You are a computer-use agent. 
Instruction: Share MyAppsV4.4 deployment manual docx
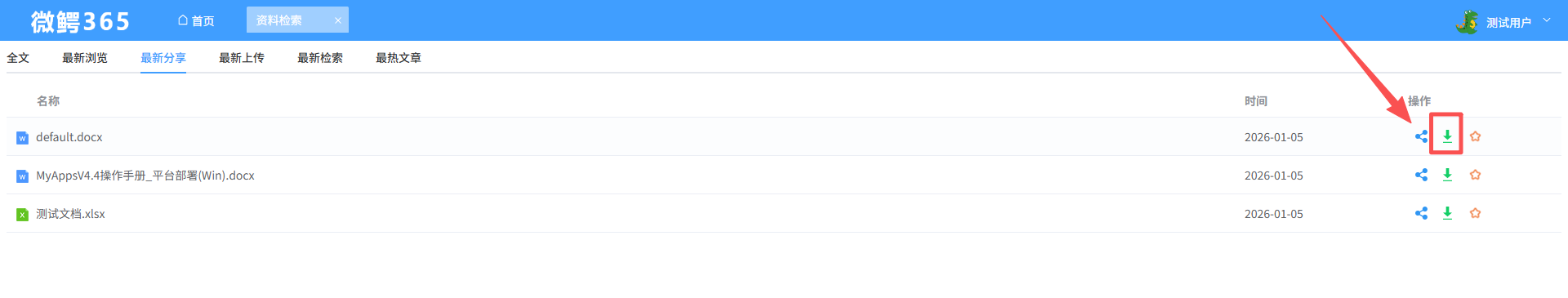click(x=1421, y=175)
